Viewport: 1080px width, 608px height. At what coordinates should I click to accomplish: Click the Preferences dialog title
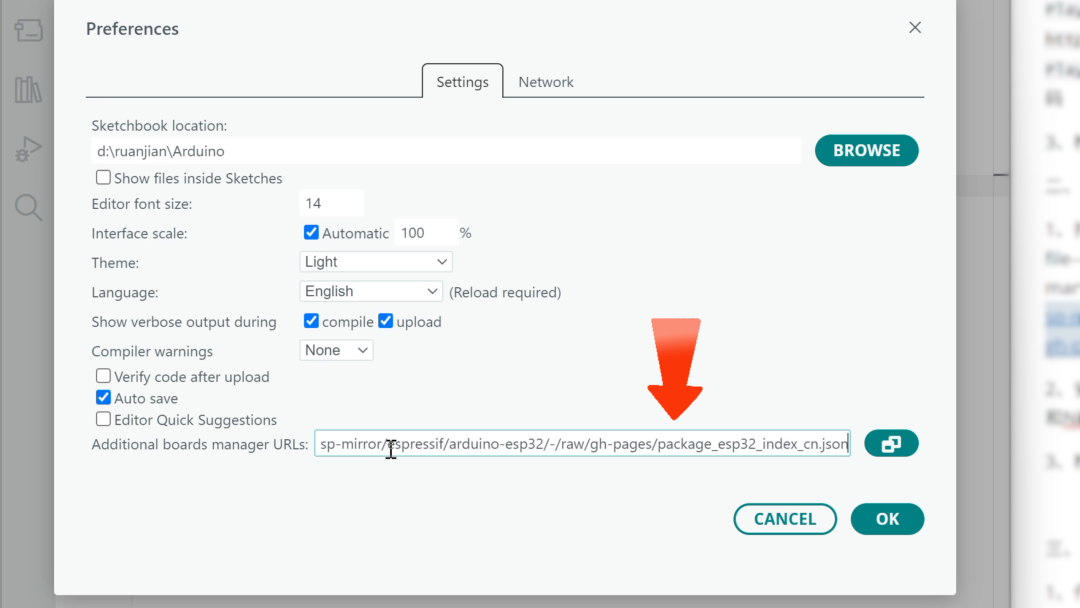point(132,29)
